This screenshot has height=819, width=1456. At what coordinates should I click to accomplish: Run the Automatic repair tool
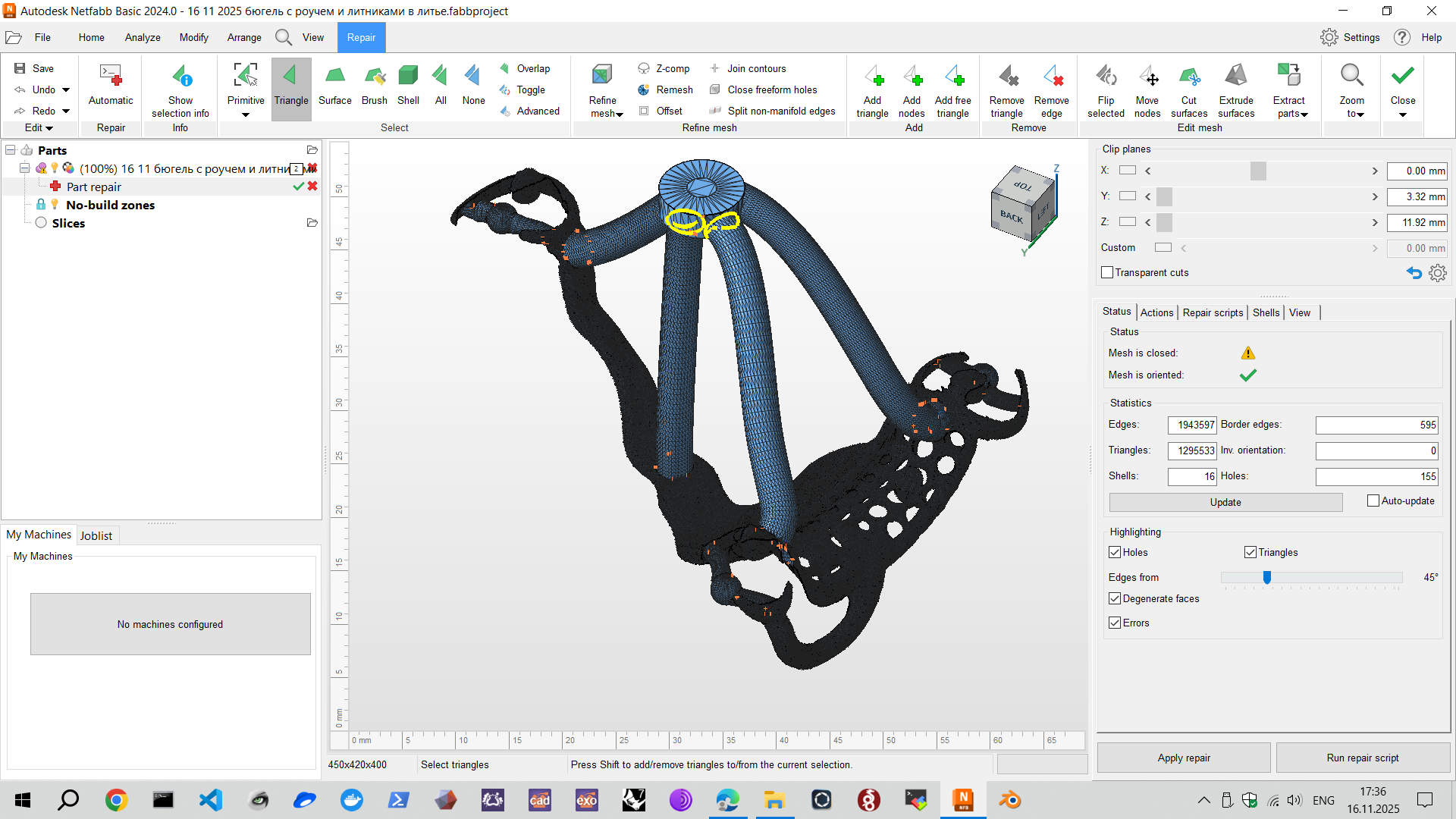pyautogui.click(x=111, y=87)
